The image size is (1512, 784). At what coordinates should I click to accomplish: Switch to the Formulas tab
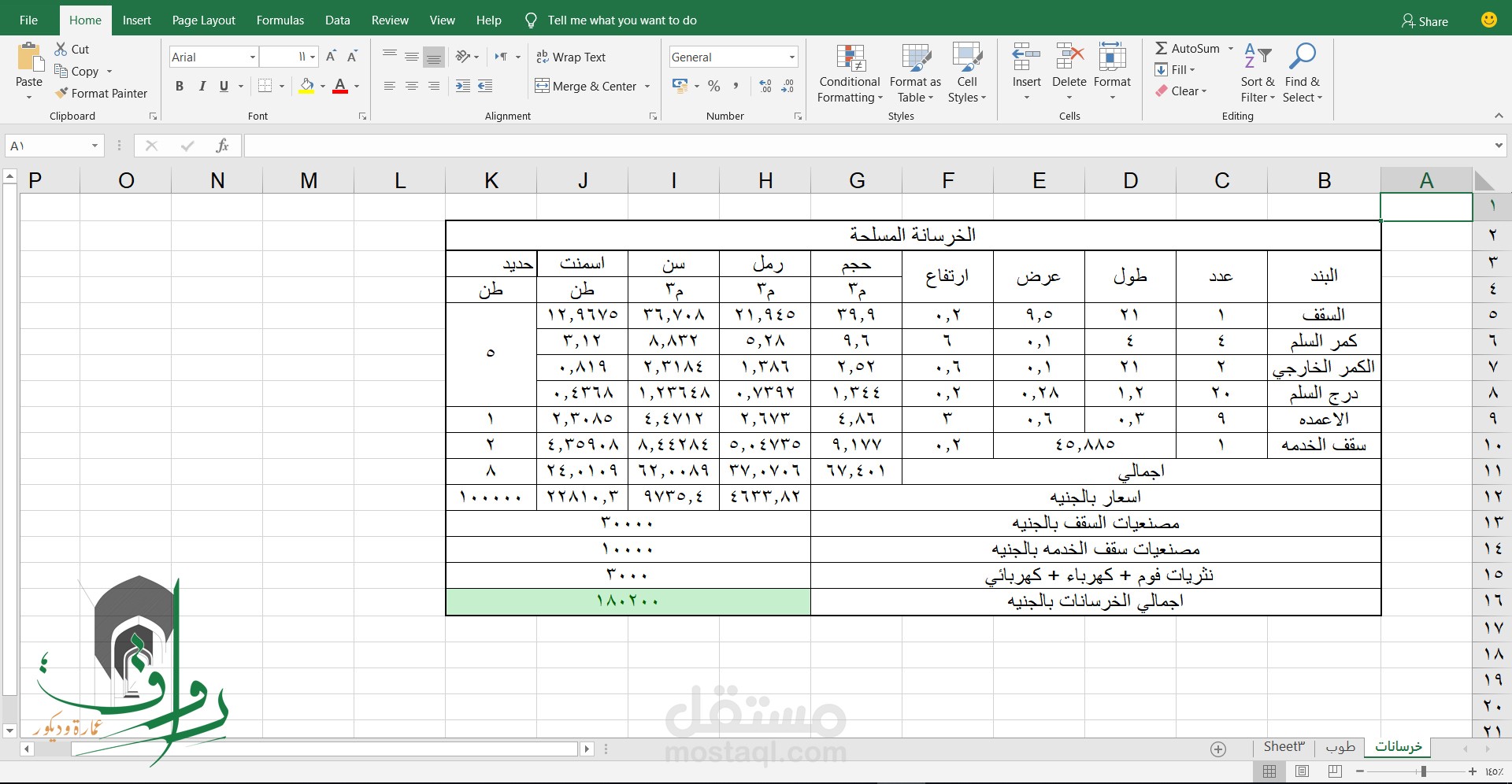click(x=280, y=20)
